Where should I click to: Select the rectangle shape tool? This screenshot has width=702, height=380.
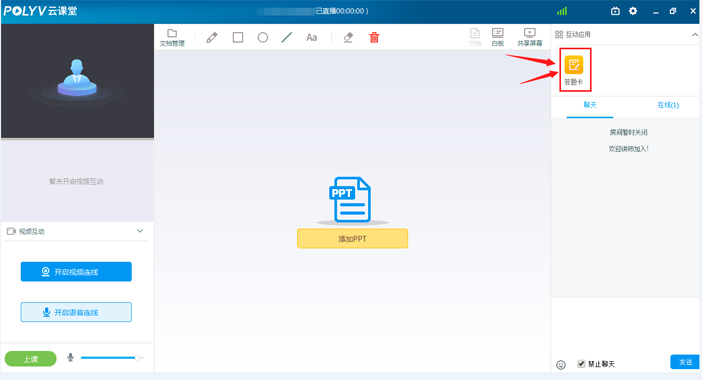point(238,37)
